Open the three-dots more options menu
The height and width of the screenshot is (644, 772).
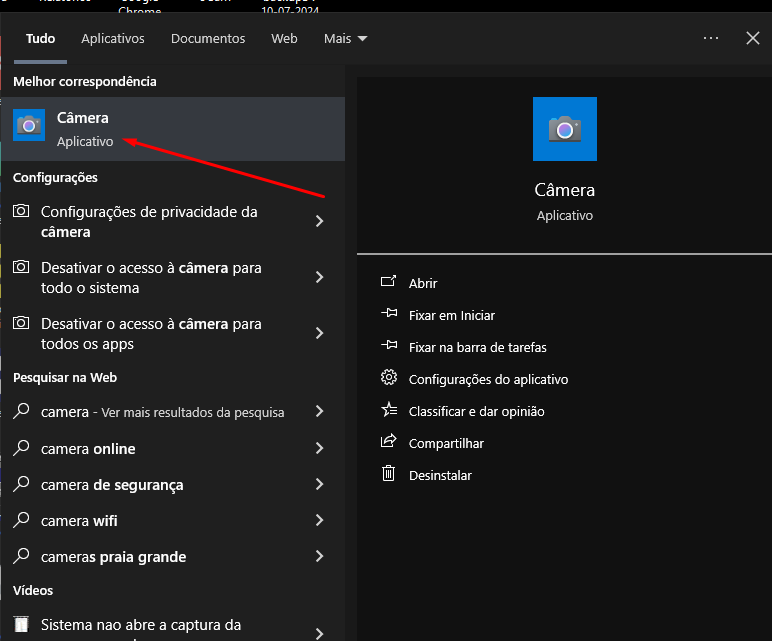[x=711, y=38]
